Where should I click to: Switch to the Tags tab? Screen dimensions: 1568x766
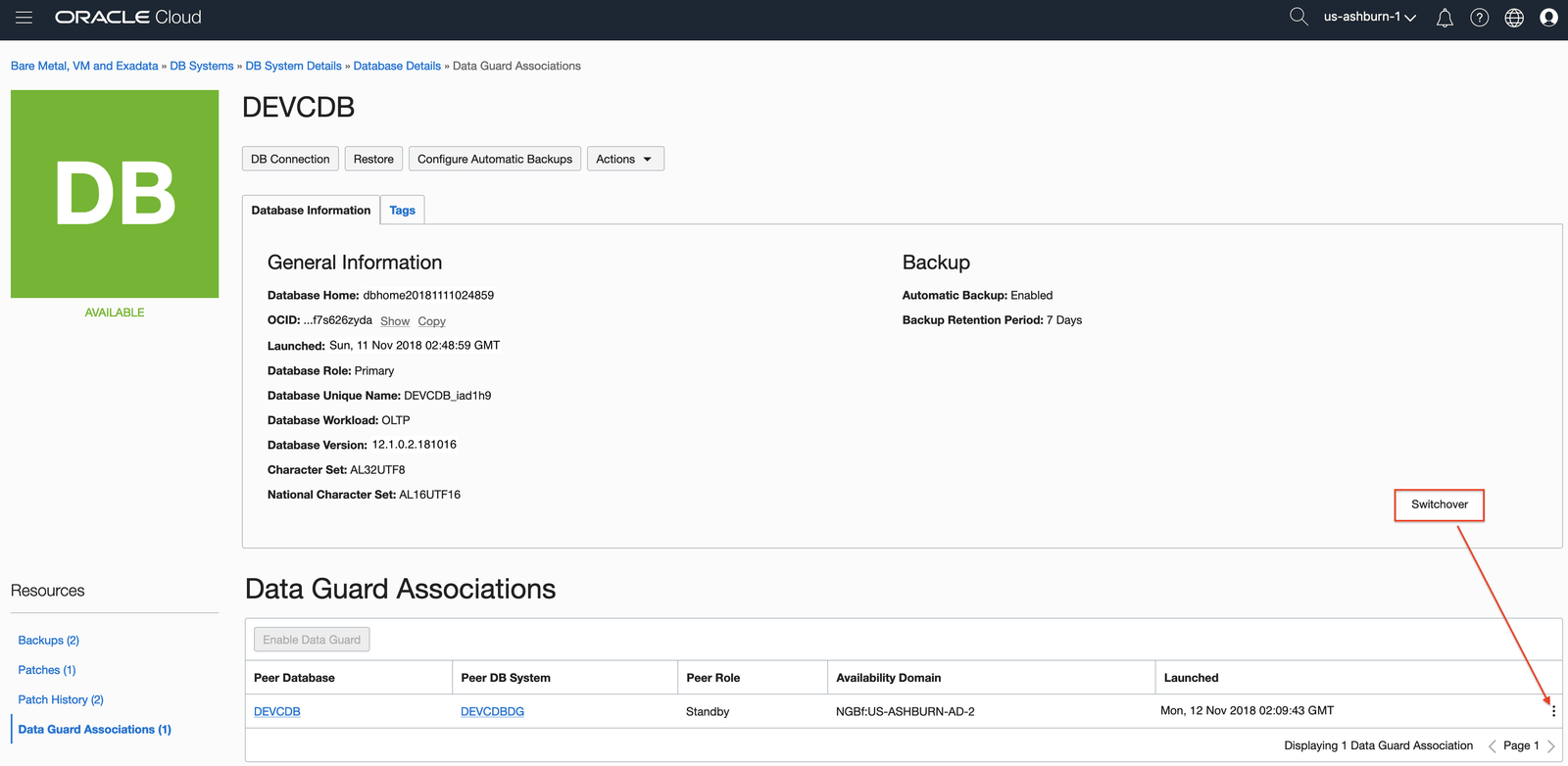pos(402,211)
